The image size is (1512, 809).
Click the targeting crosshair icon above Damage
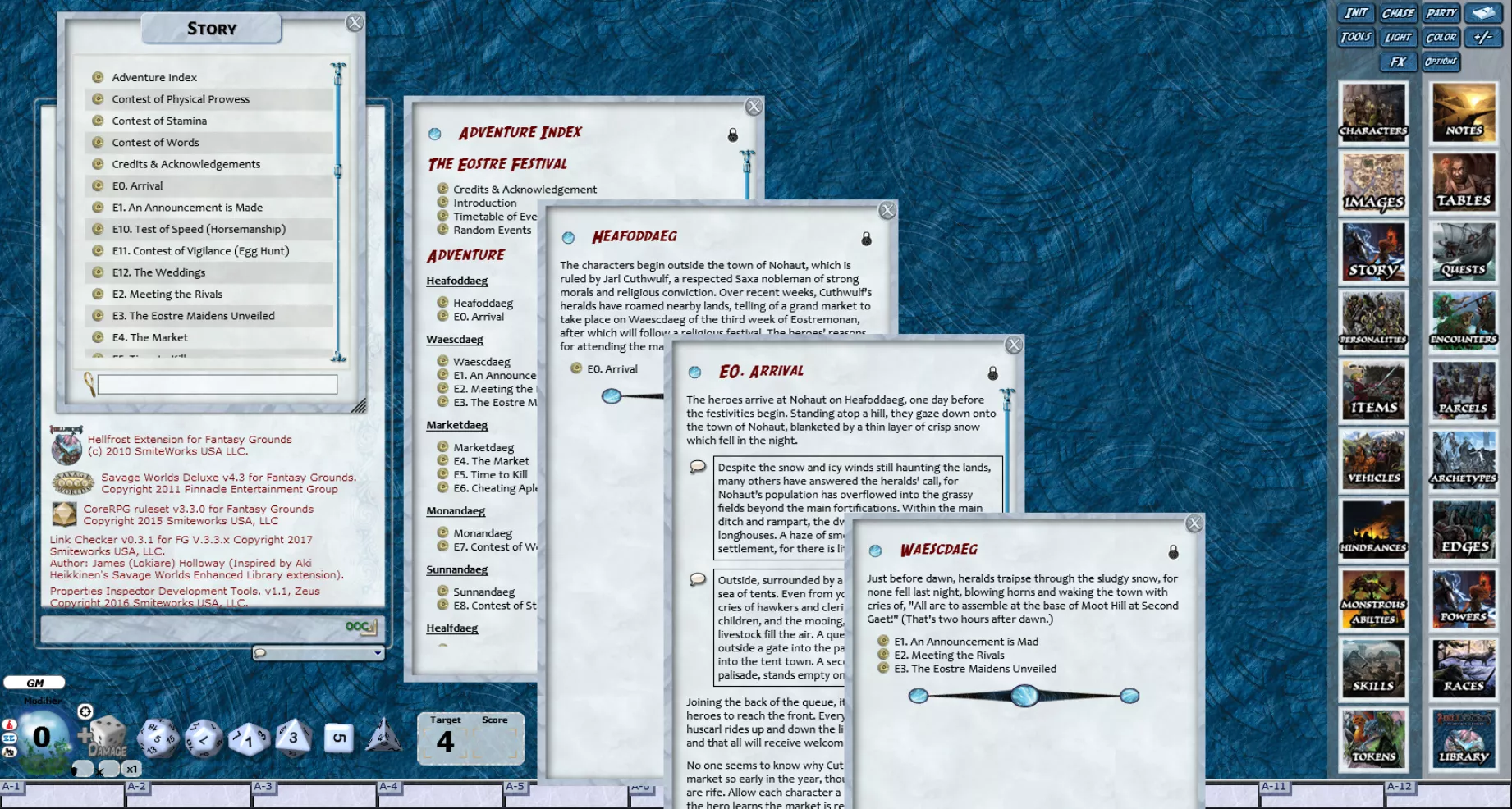85,711
